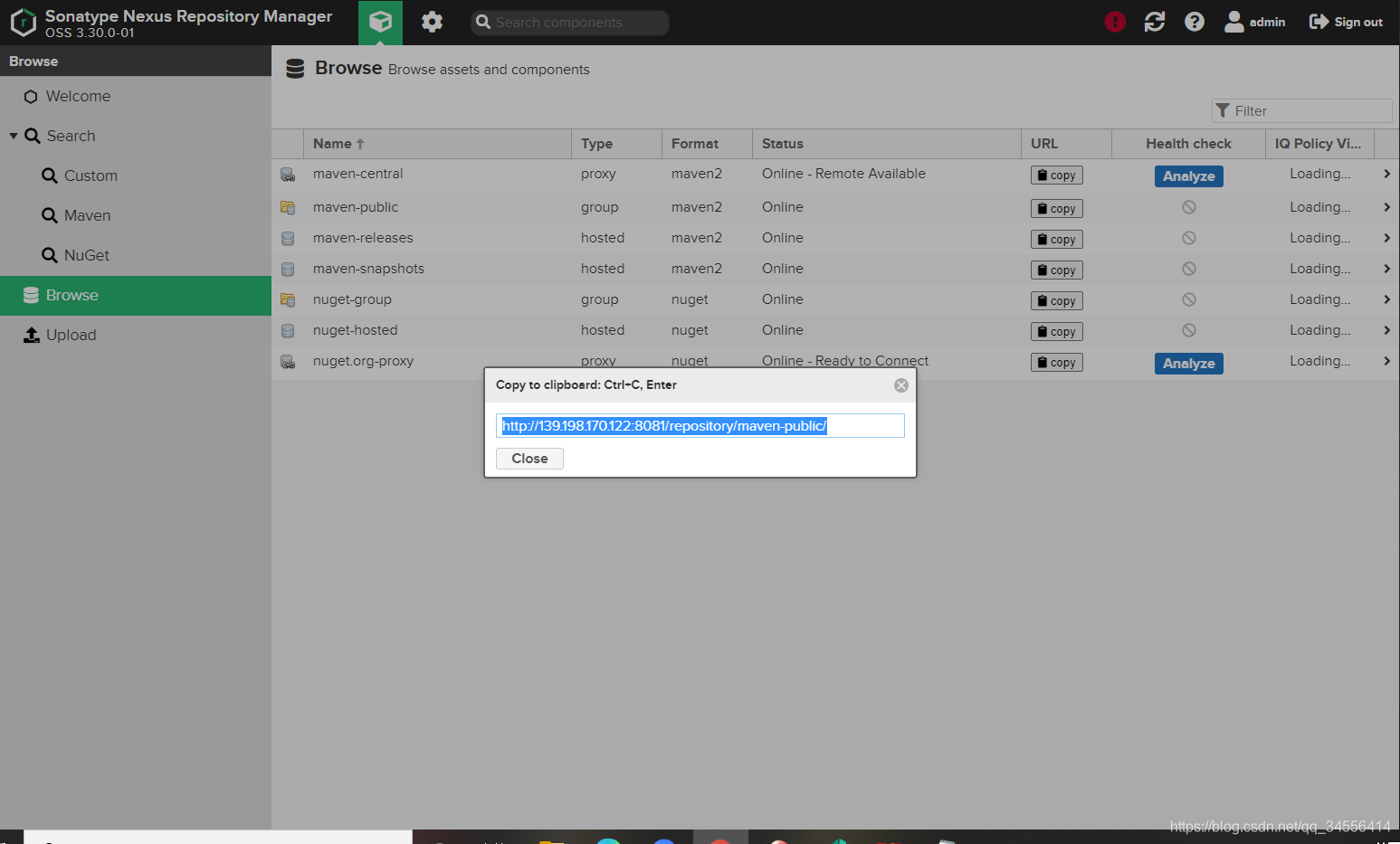Click nuget.org-proxy repository icon

[x=288, y=362]
